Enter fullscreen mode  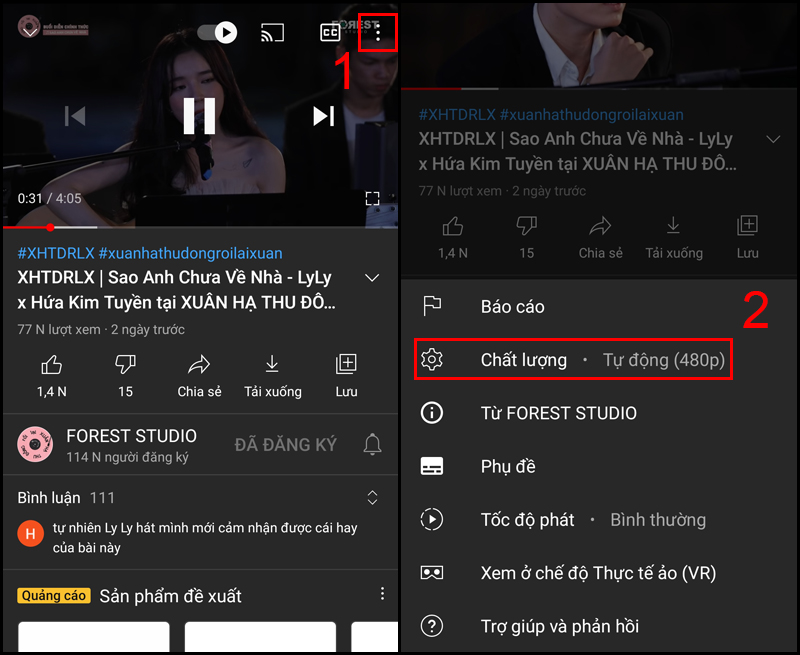point(372,199)
